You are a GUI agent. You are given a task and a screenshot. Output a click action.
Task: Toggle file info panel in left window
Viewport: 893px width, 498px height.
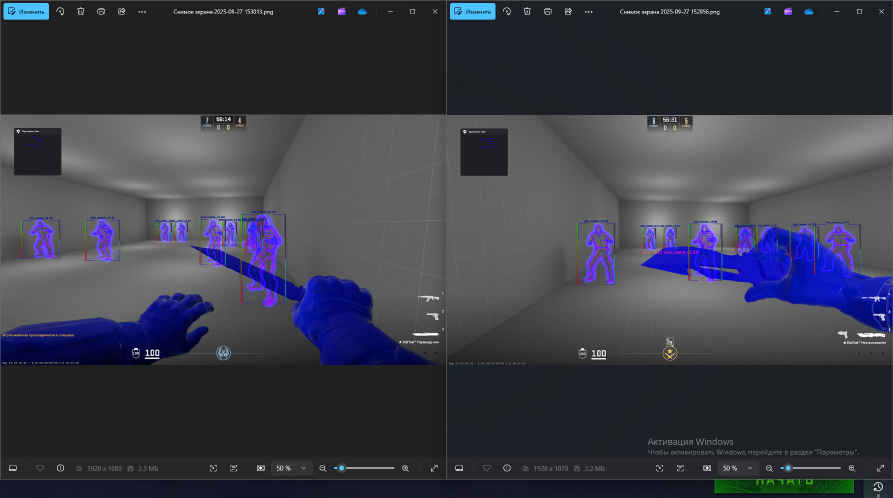tap(60, 468)
